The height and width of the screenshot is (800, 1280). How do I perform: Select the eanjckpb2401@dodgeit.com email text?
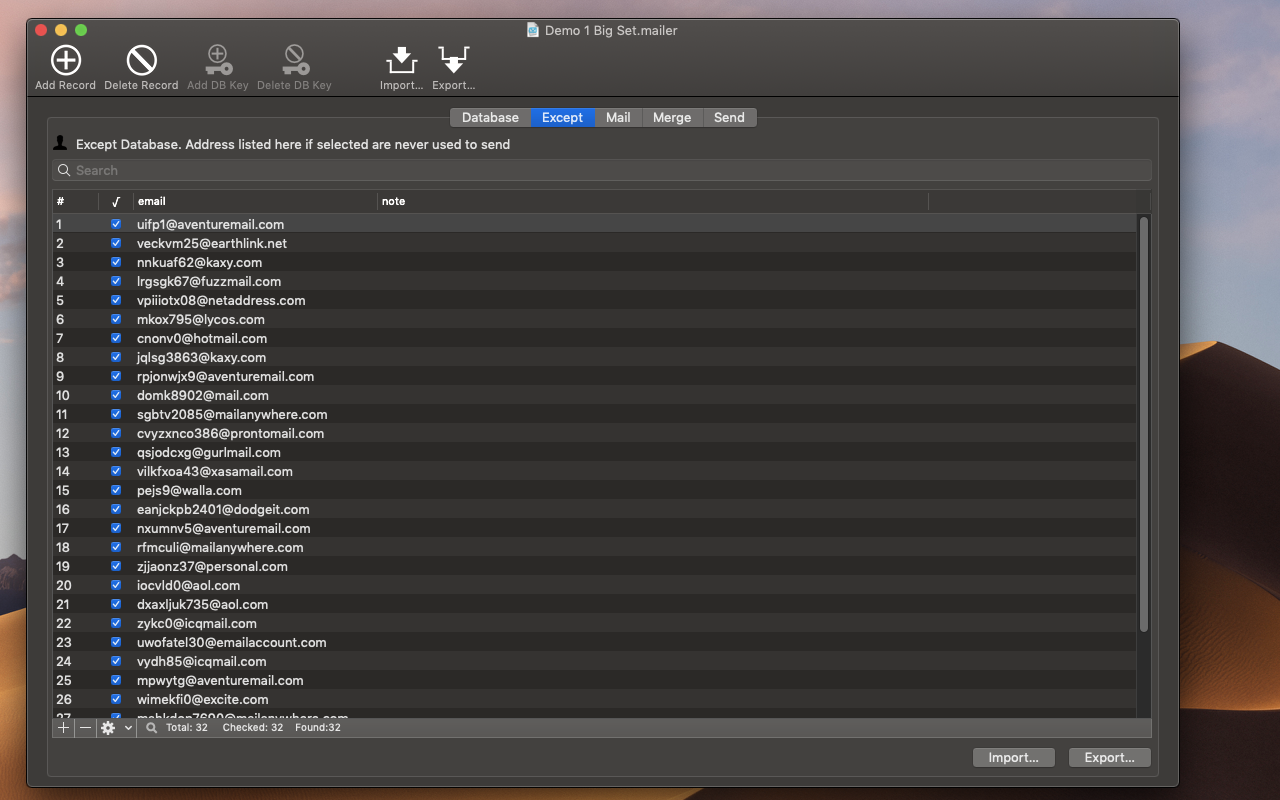223,509
